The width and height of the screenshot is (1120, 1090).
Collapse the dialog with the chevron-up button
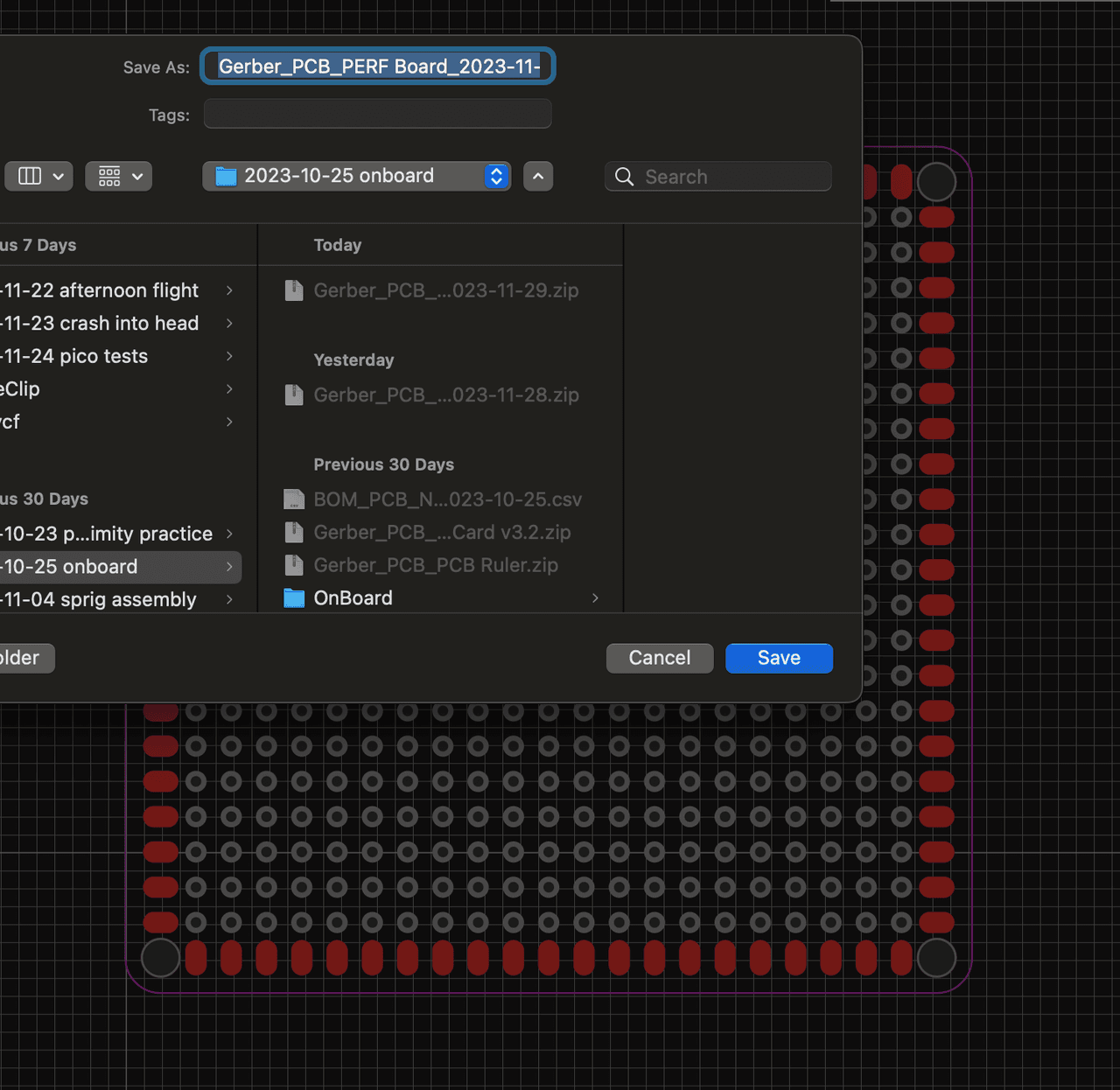[x=538, y=177]
